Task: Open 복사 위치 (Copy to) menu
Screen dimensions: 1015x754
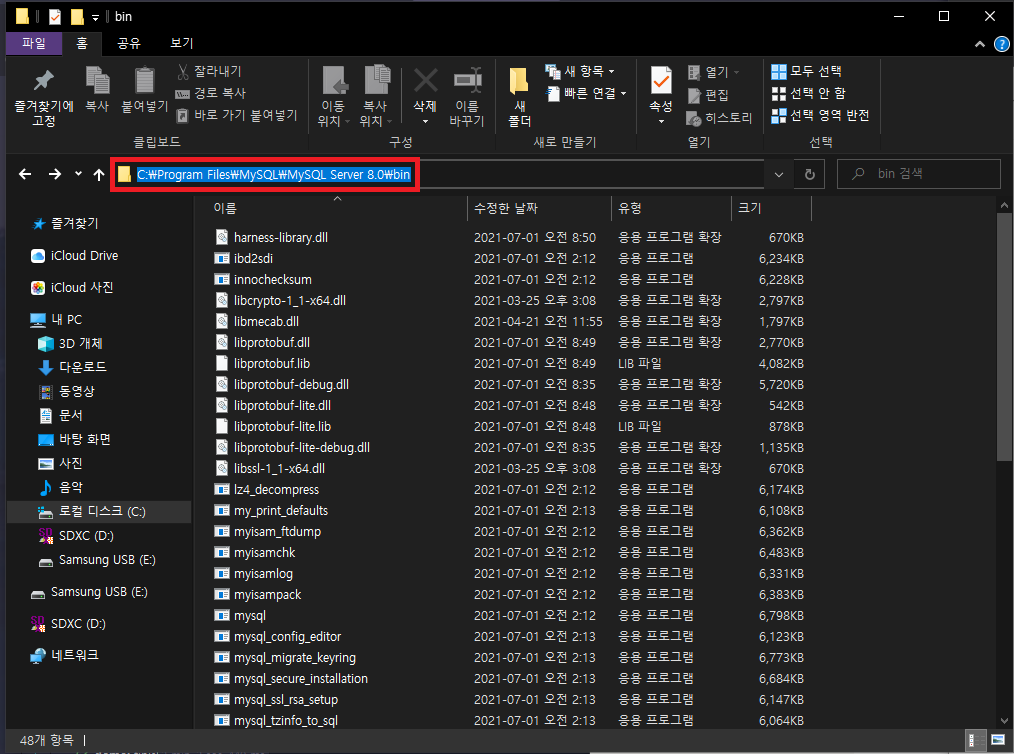Action: point(375,97)
